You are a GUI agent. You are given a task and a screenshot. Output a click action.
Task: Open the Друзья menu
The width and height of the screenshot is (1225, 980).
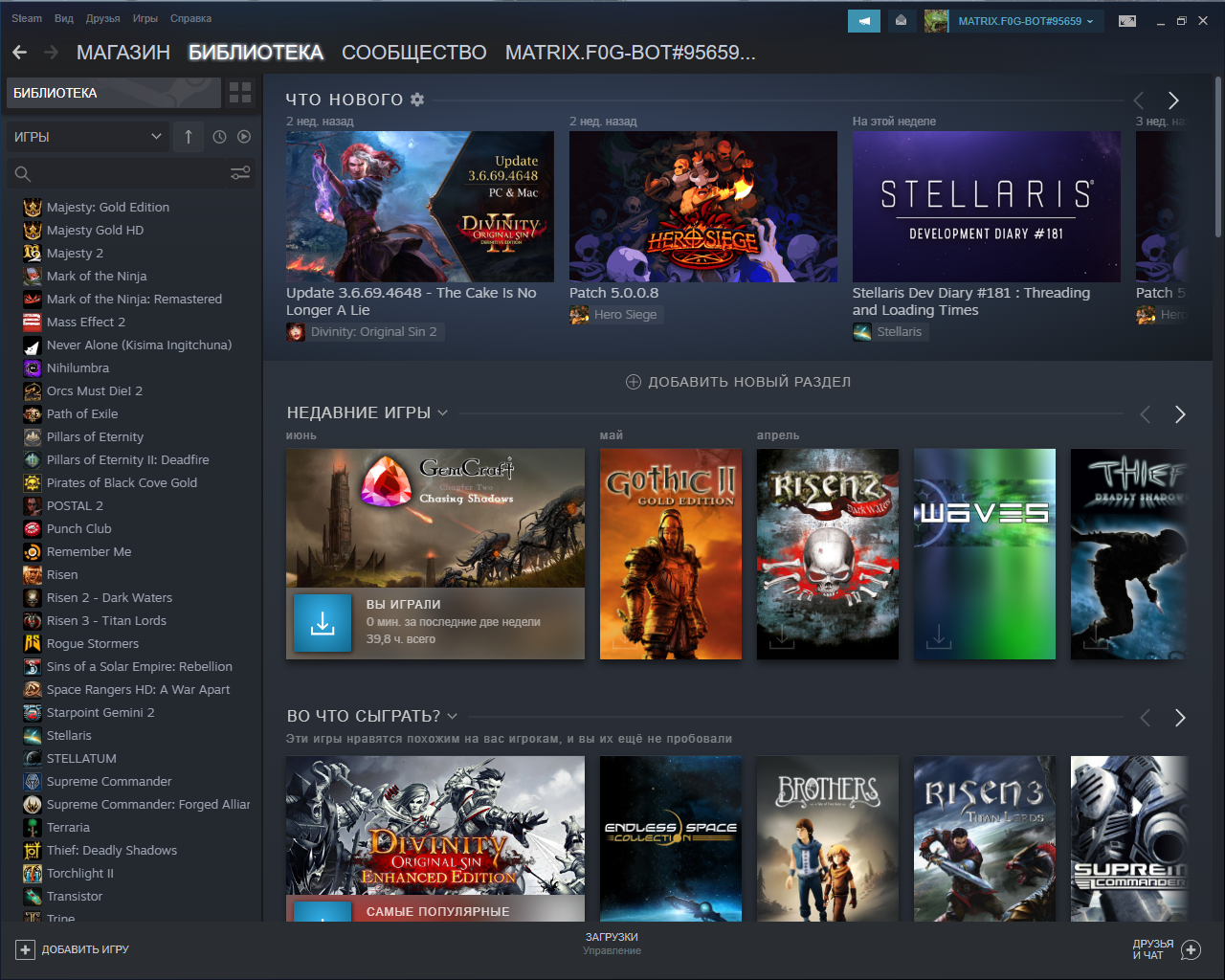click(x=103, y=18)
